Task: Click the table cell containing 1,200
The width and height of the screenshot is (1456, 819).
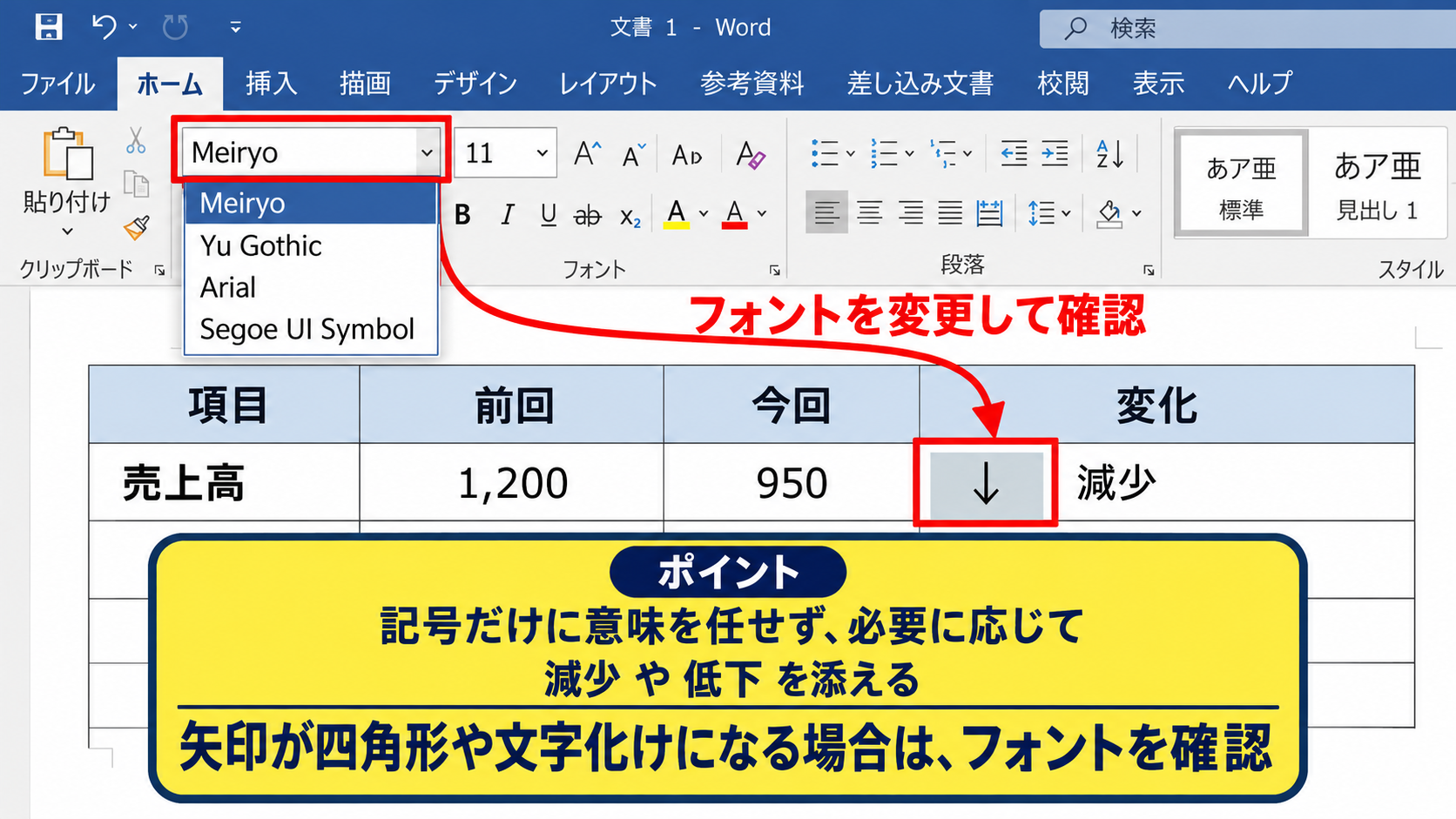Action: [512, 482]
